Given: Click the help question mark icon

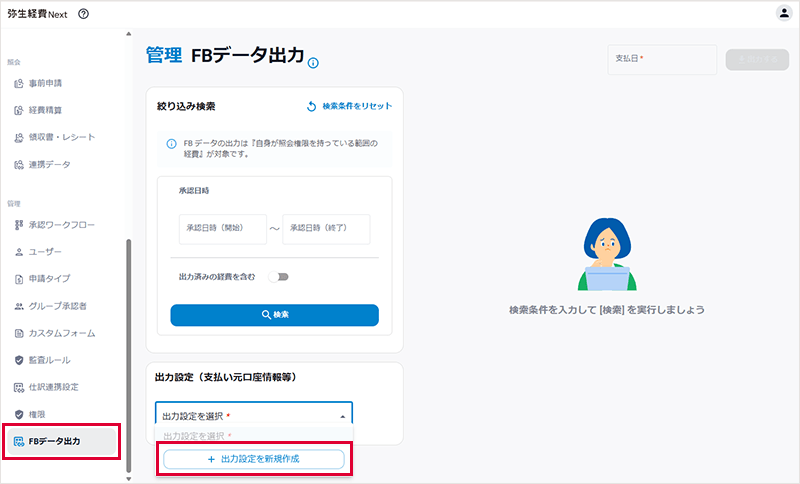Looking at the screenshot, I should (x=83, y=13).
